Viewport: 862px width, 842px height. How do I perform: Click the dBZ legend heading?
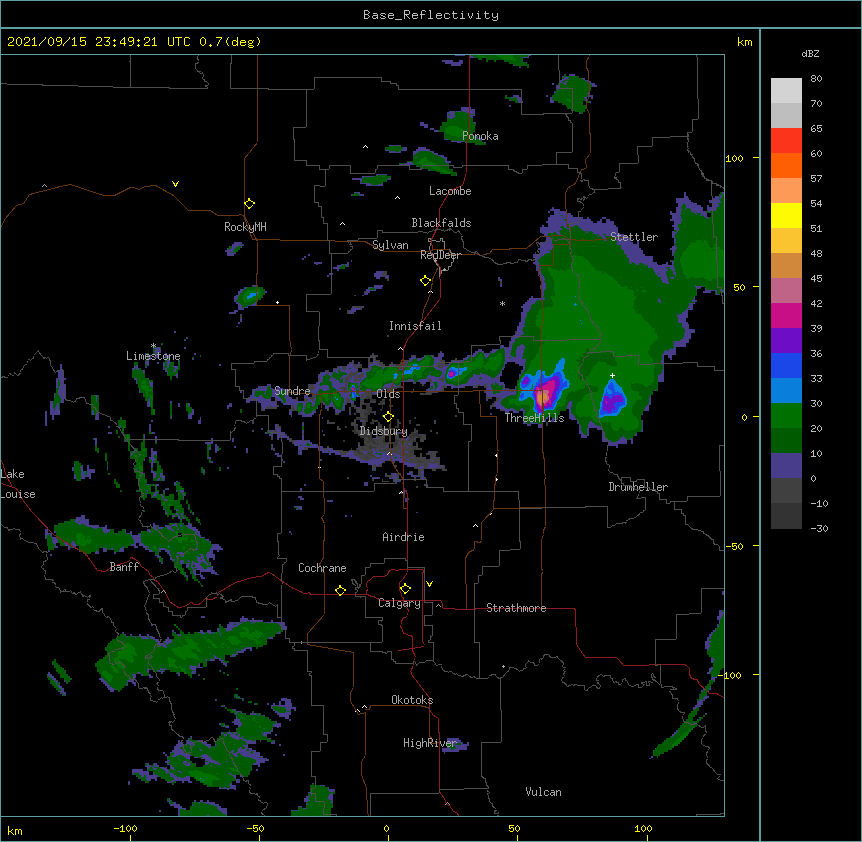click(x=810, y=53)
